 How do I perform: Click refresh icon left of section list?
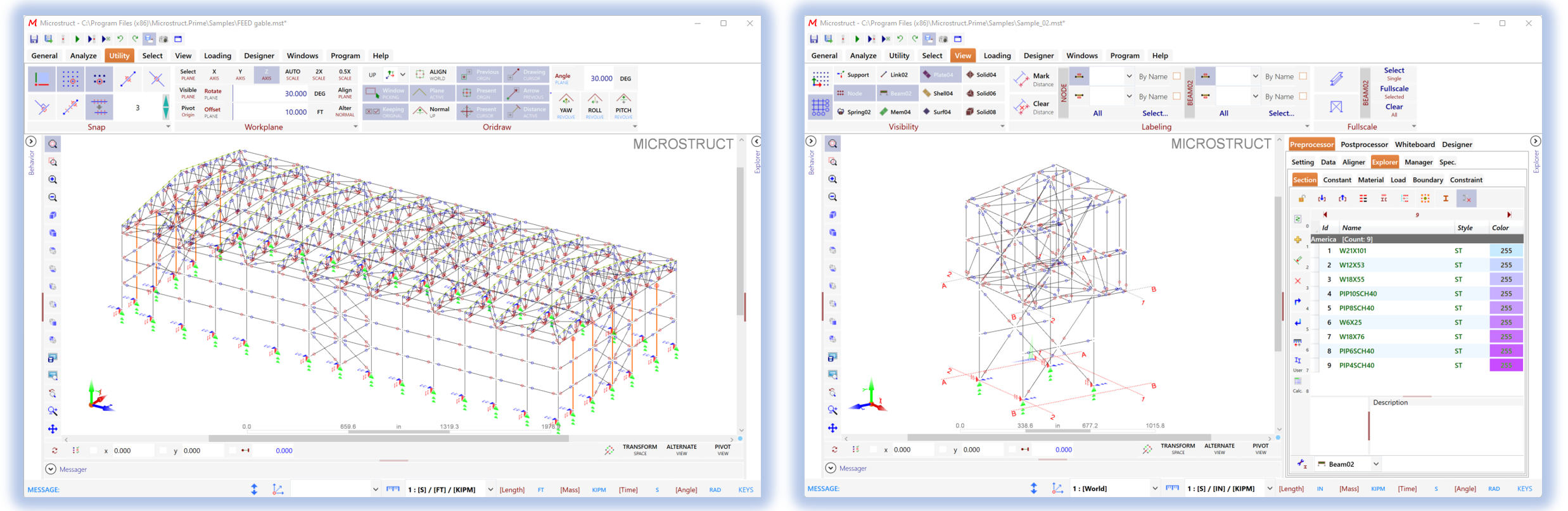[1297, 219]
